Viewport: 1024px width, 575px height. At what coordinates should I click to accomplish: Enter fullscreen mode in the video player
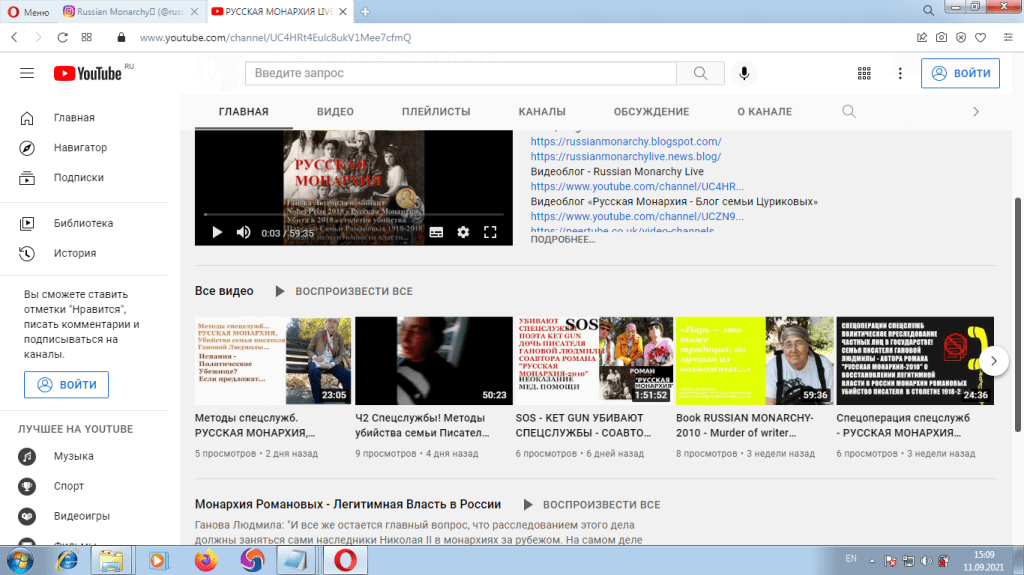click(490, 232)
